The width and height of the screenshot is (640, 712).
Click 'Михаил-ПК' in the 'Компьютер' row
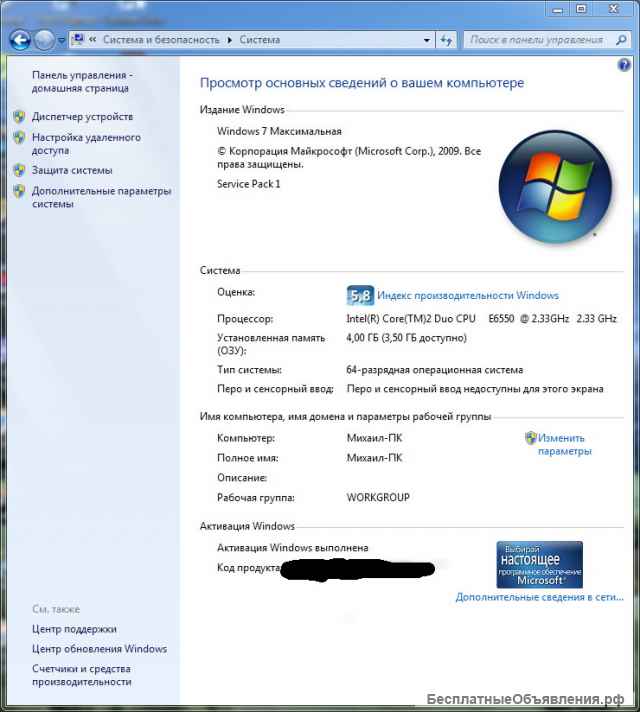coord(374,438)
